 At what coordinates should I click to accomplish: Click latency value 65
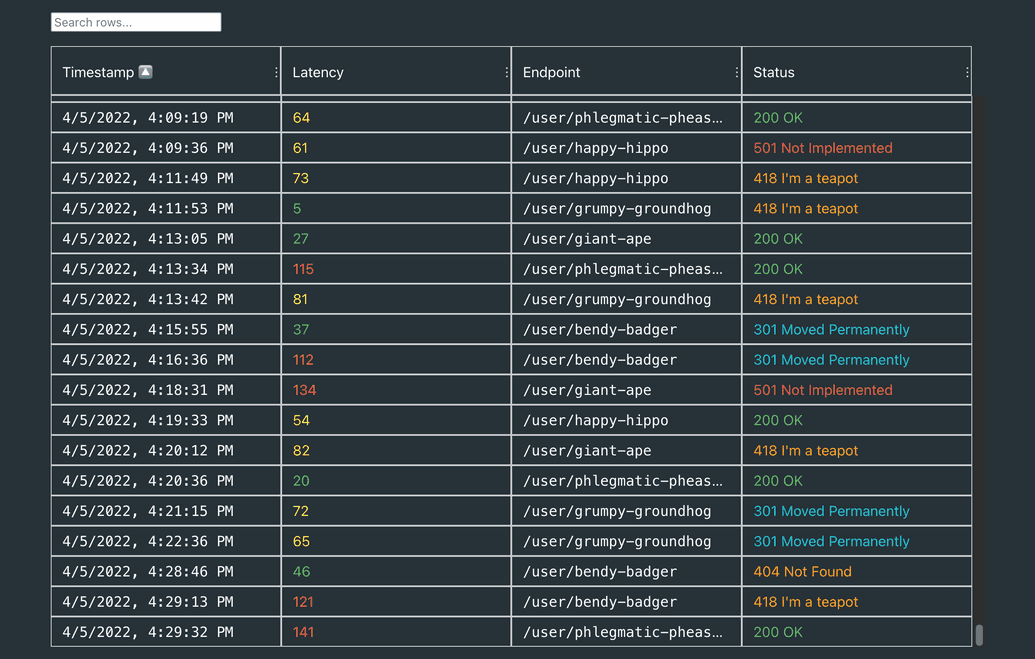coord(301,541)
